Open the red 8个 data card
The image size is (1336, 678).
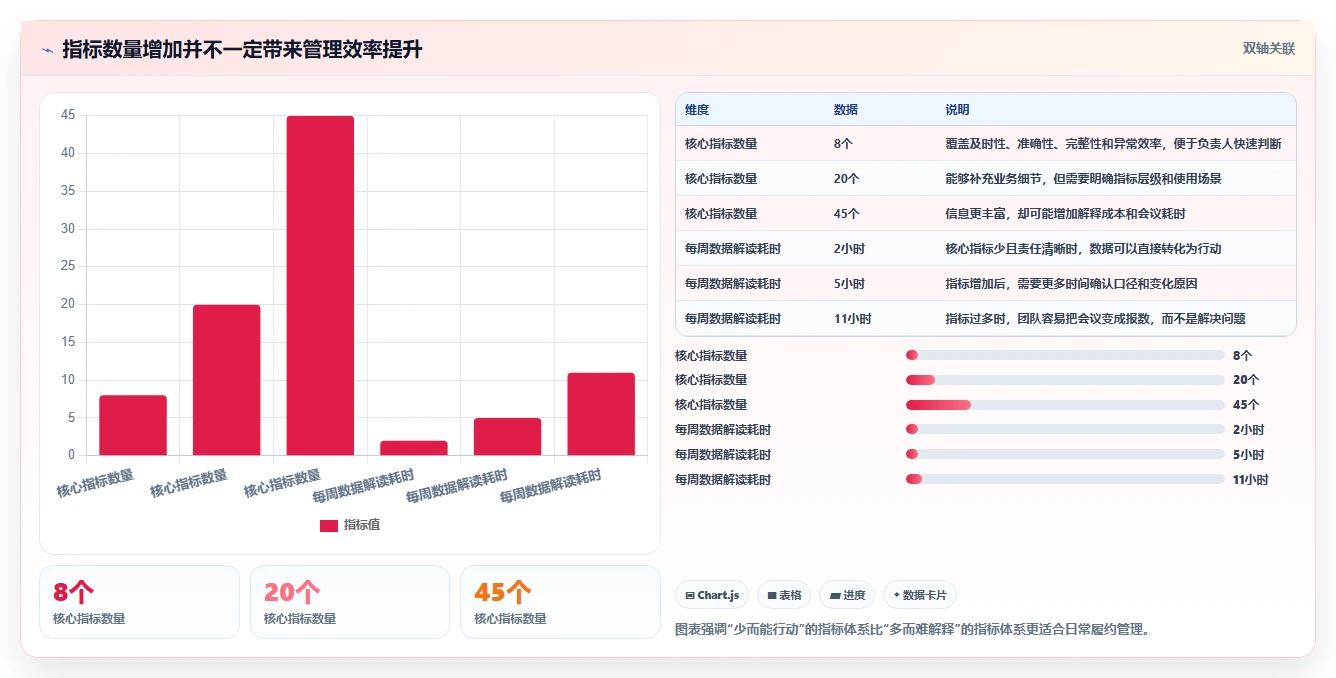click(x=139, y=602)
